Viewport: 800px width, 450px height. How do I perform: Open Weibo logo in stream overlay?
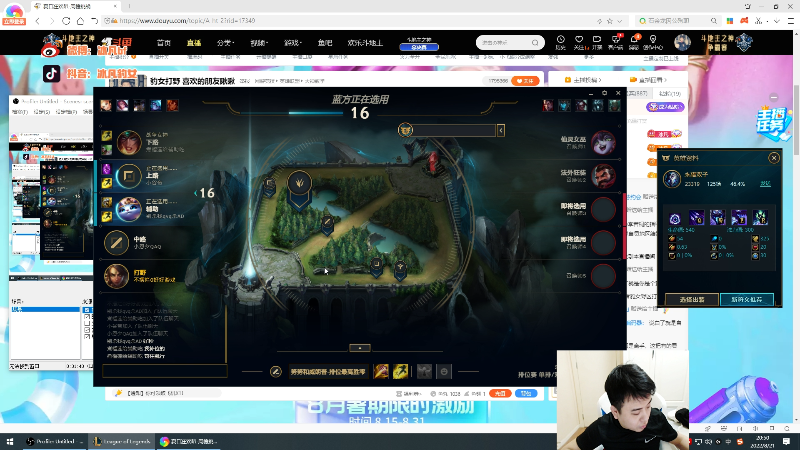(50, 50)
